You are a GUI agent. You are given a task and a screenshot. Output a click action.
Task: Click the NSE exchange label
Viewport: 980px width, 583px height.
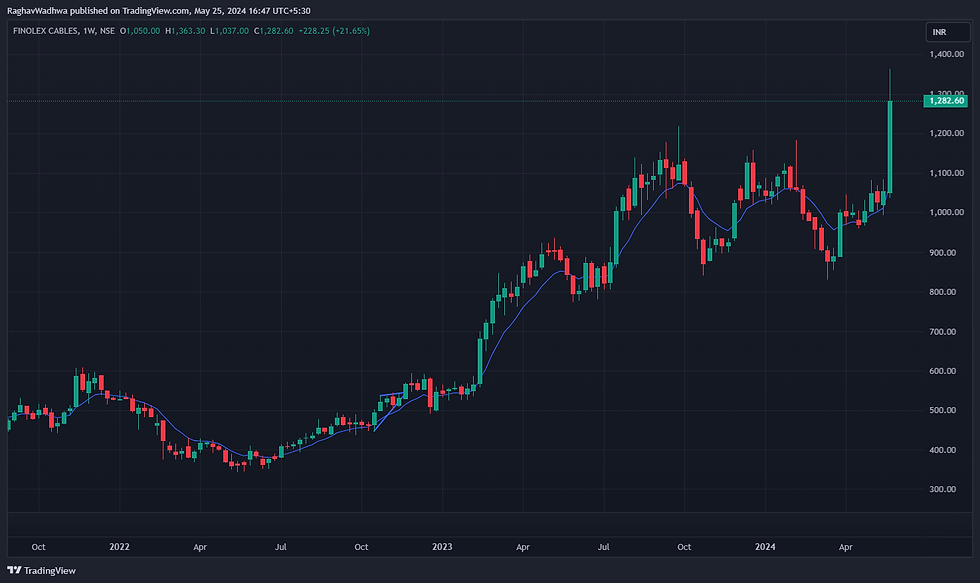click(x=108, y=31)
